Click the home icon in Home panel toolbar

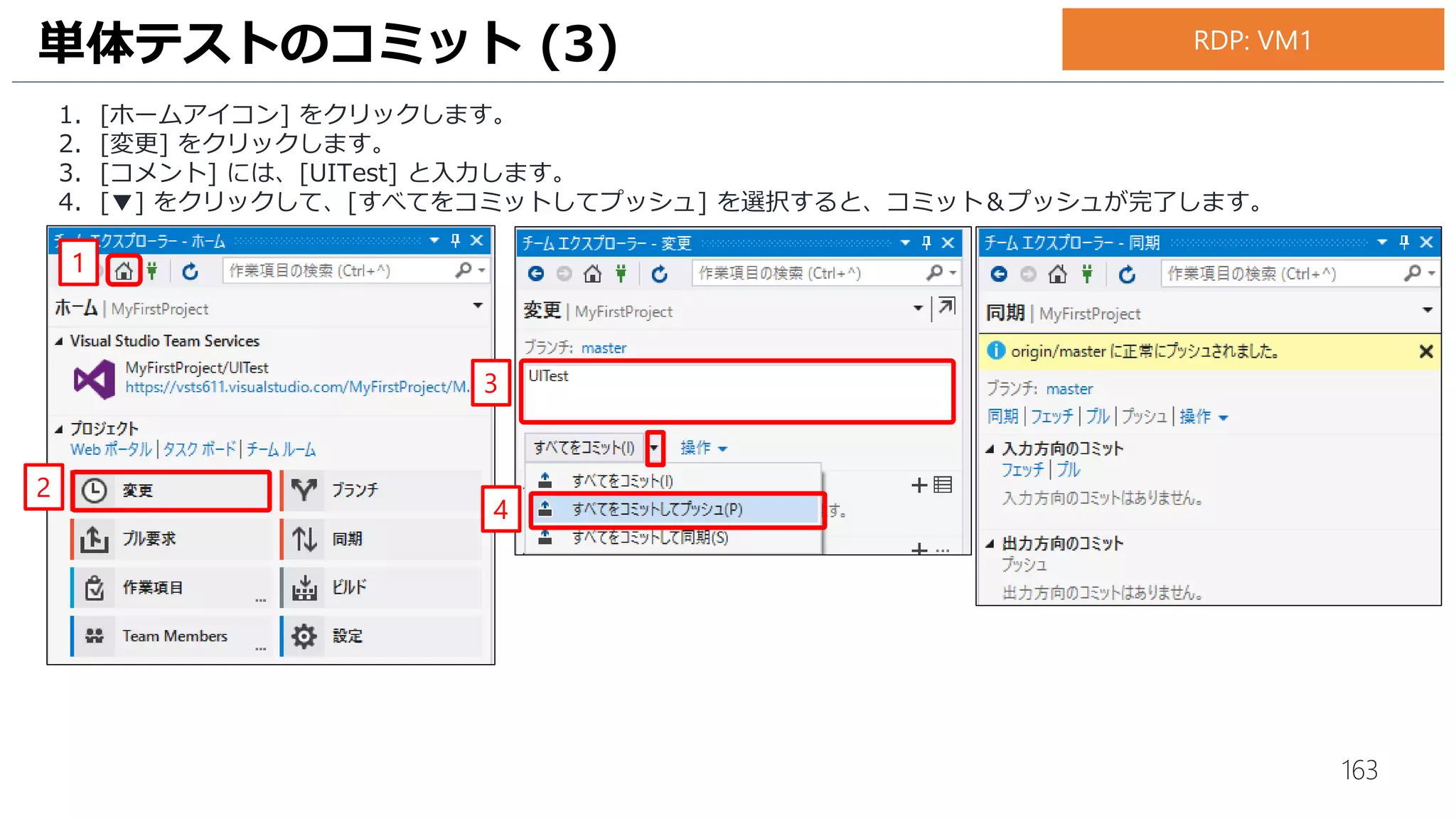click(124, 271)
